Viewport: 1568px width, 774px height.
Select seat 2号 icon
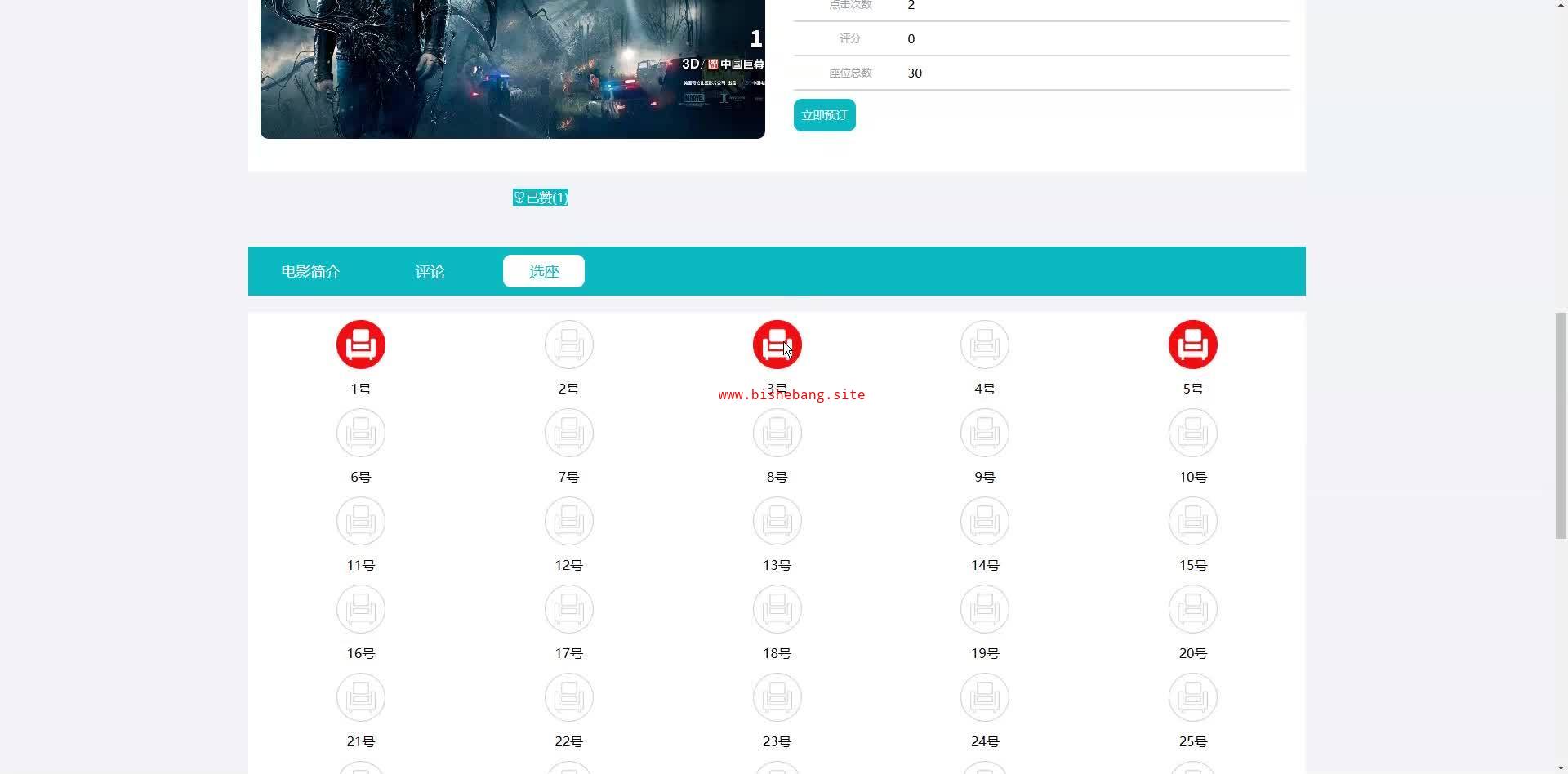569,345
